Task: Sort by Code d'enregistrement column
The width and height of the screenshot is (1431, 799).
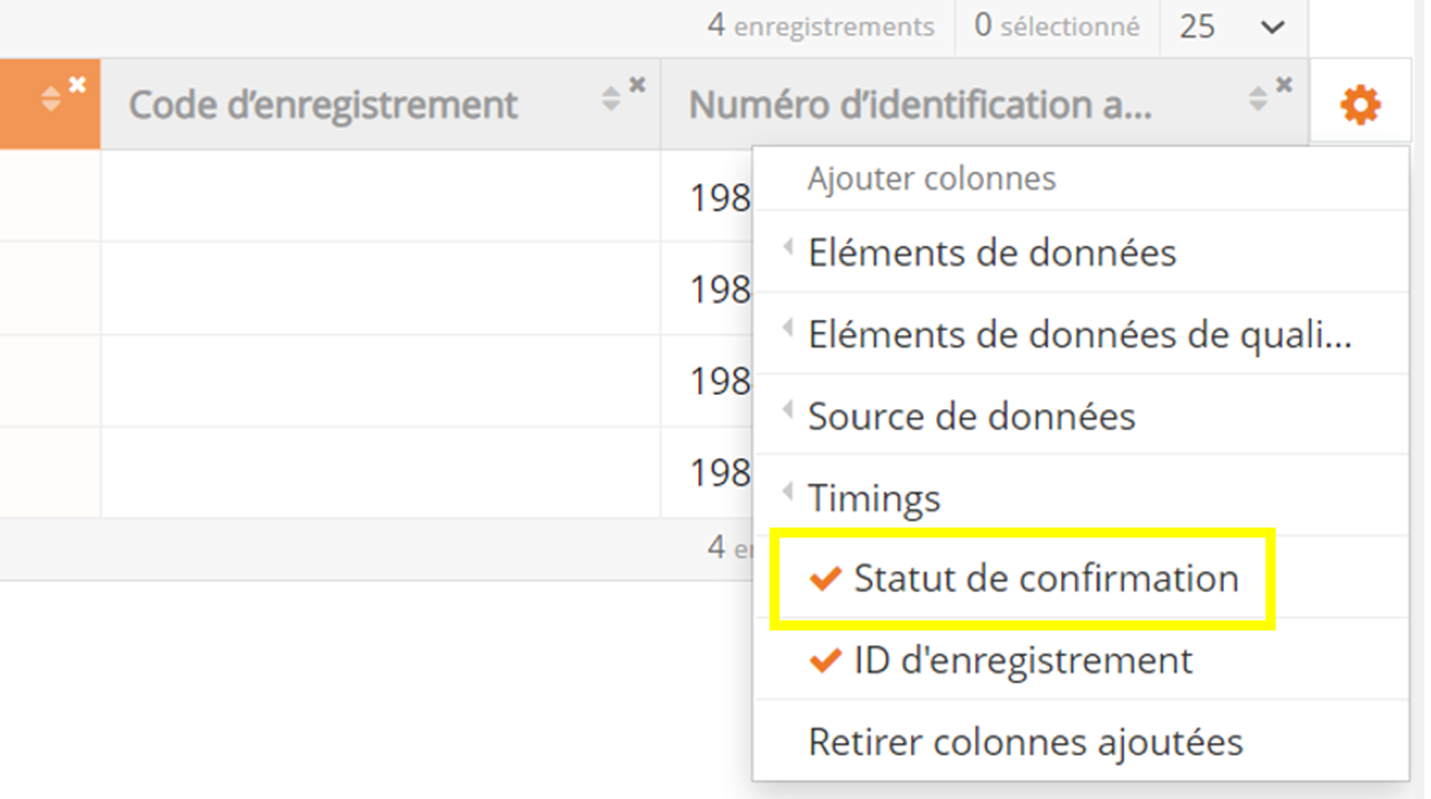Action: click(611, 99)
